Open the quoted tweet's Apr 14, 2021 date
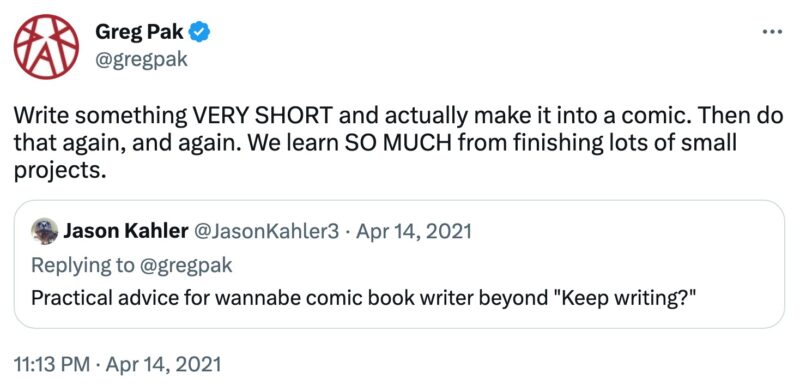 413,232
